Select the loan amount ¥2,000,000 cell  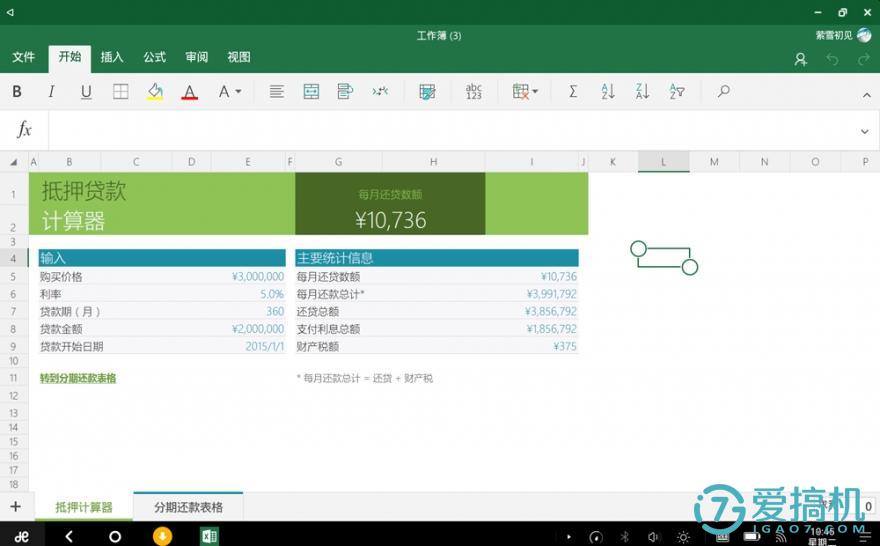click(x=258, y=328)
